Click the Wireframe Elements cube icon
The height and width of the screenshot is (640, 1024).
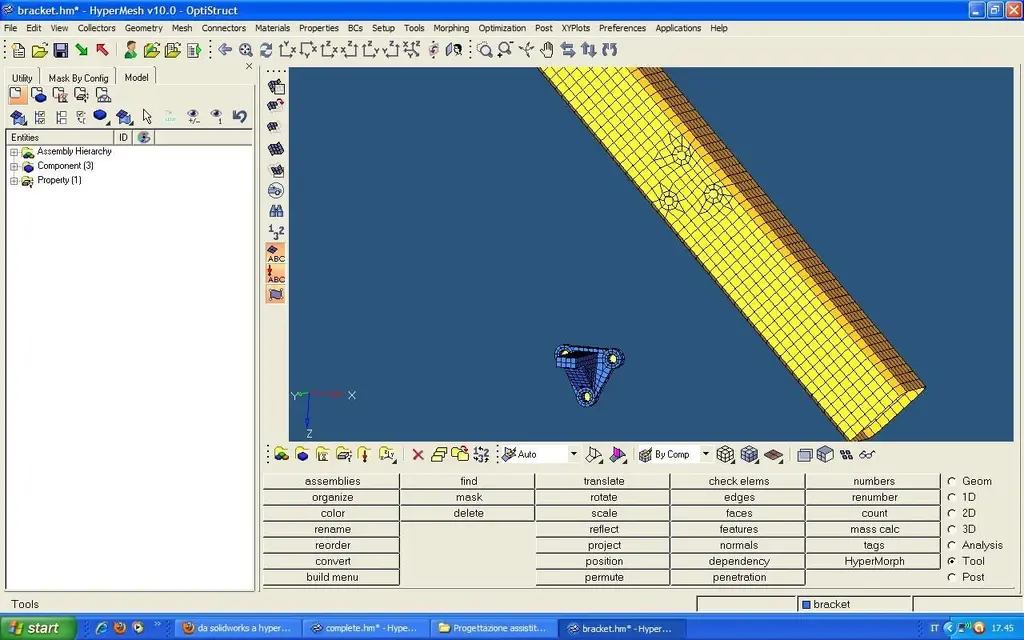pos(725,455)
